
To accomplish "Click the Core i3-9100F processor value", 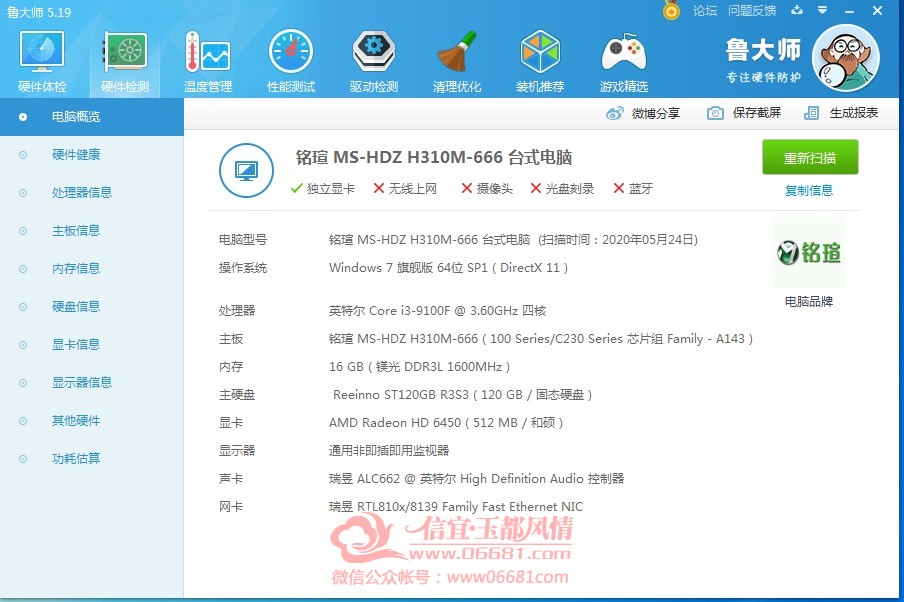I will [x=437, y=311].
